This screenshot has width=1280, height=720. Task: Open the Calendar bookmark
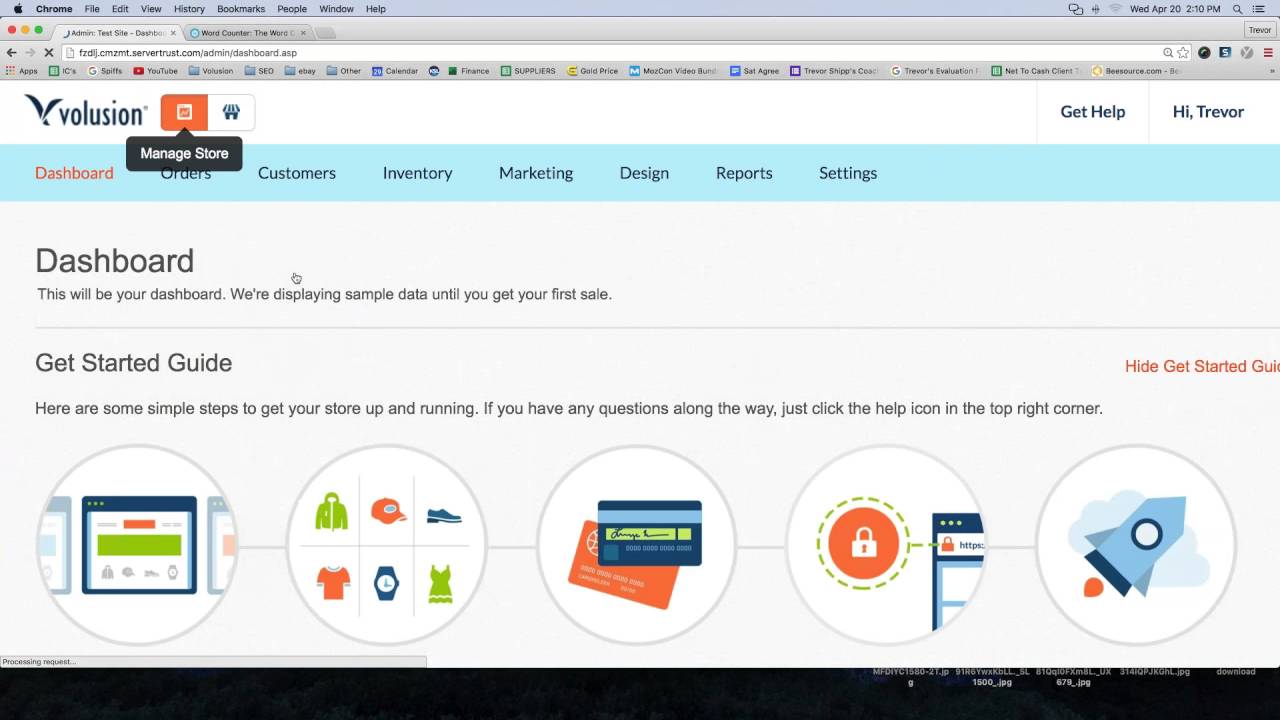click(x=395, y=71)
